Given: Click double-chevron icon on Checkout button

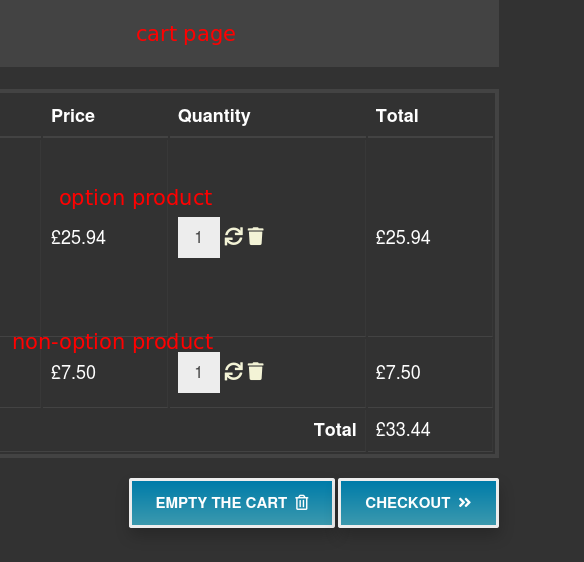Looking at the screenshot, I should coord(464,503).
